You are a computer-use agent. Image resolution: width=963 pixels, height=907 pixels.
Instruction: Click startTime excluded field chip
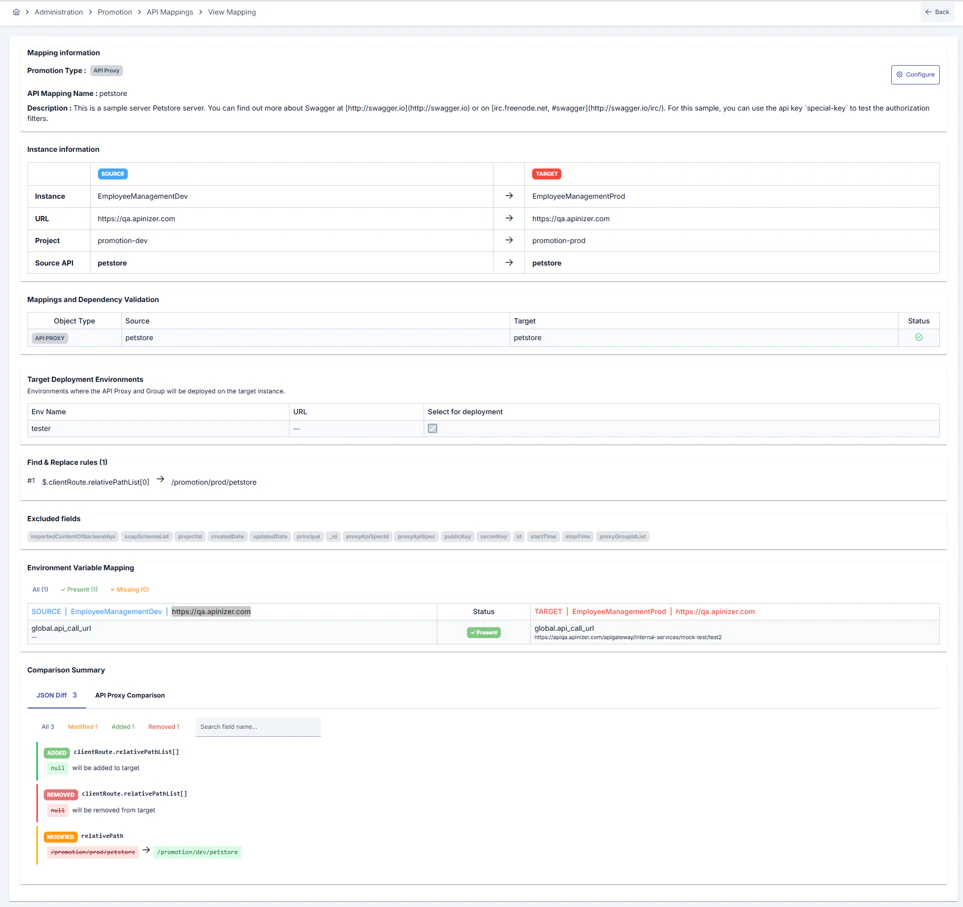543,537
